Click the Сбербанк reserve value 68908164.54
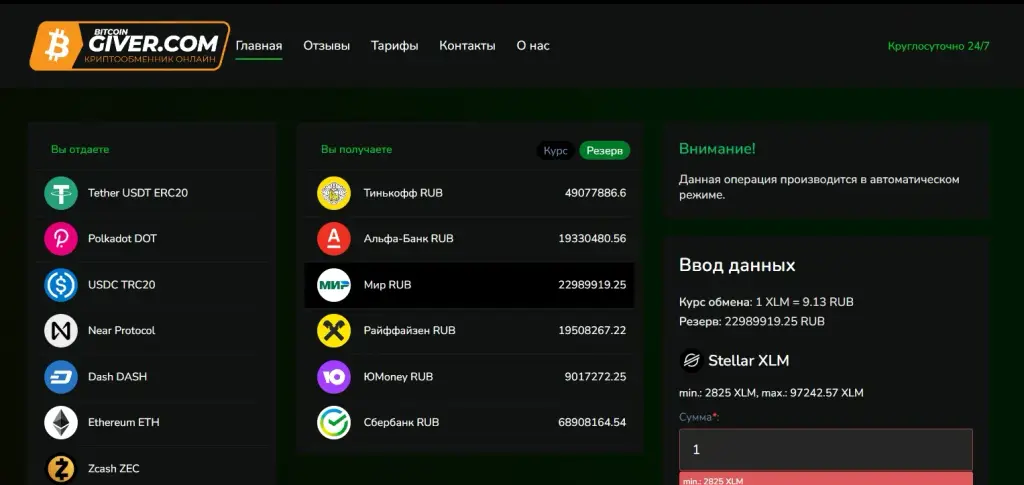 (x=592, y=422)
